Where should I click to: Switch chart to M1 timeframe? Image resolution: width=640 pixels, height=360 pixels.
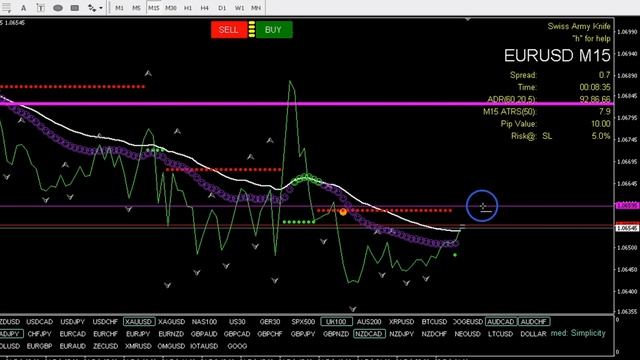point(119,8)
